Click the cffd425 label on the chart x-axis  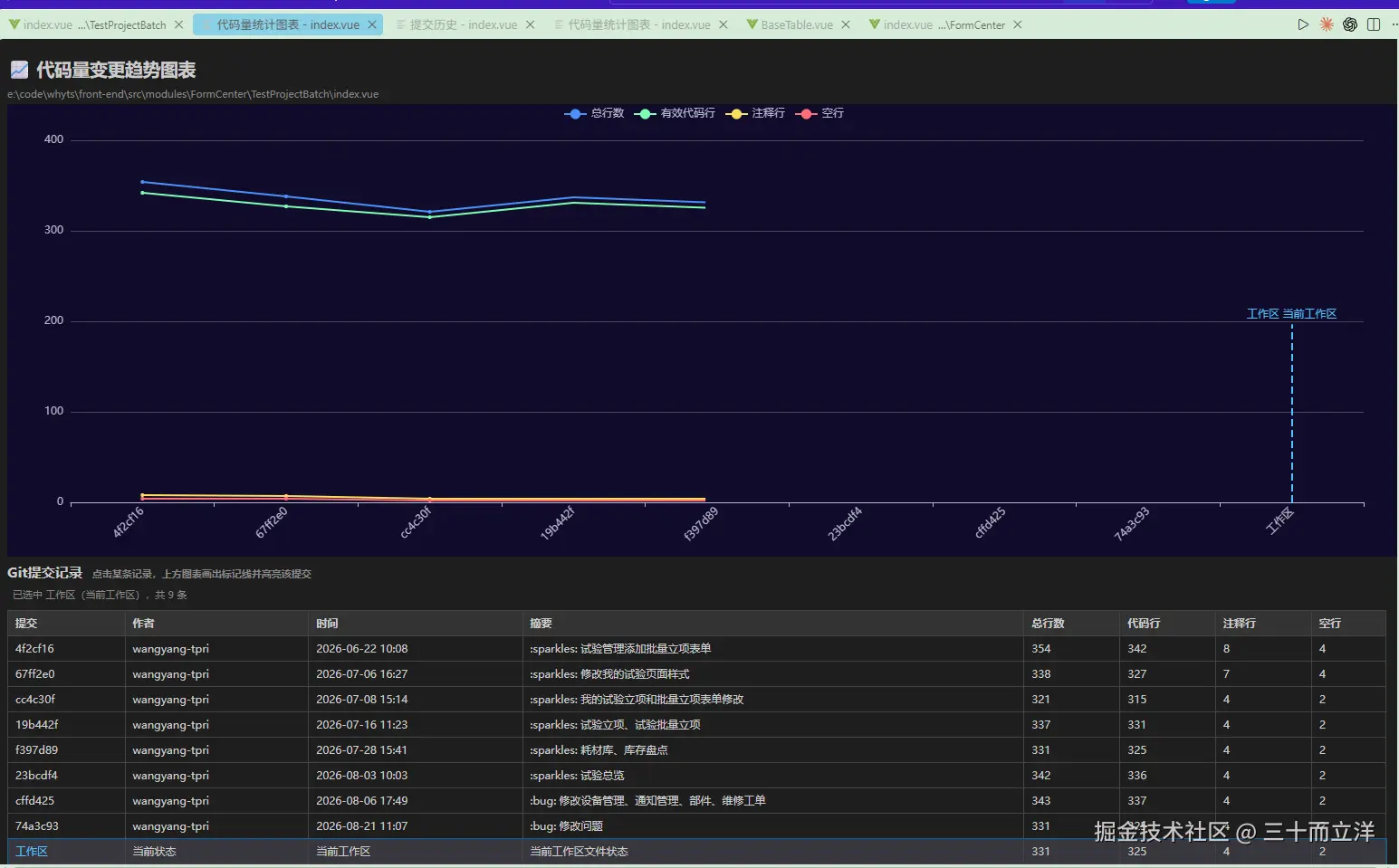[990, 523]
